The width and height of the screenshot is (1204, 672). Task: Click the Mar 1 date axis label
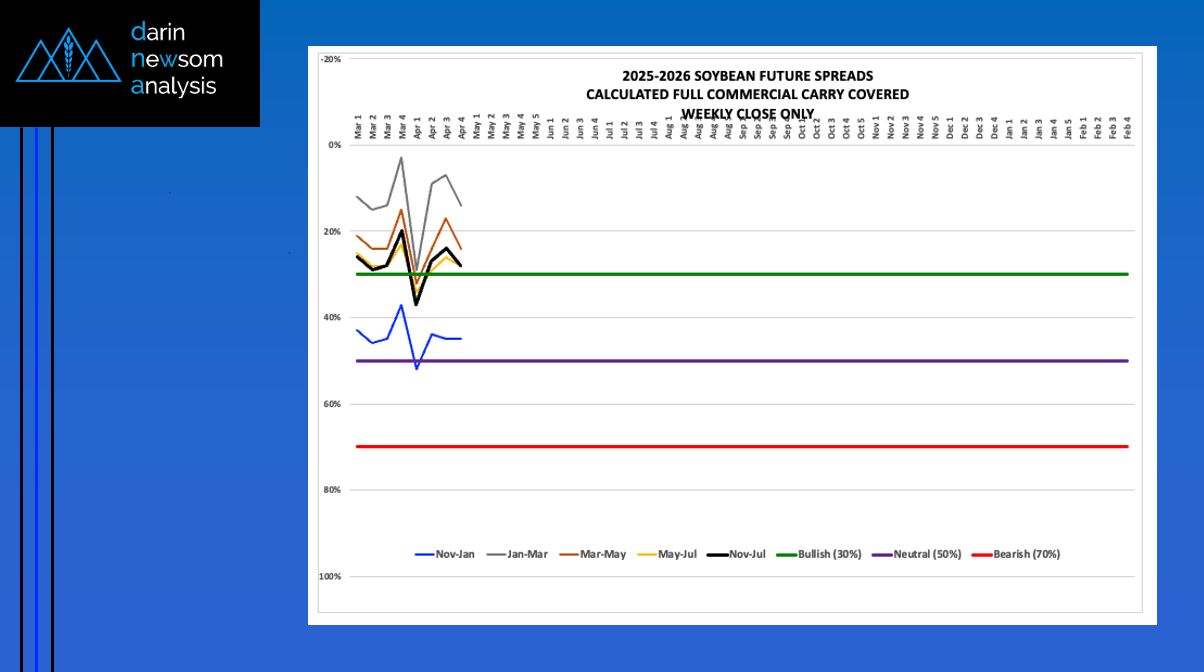point(359,126)
